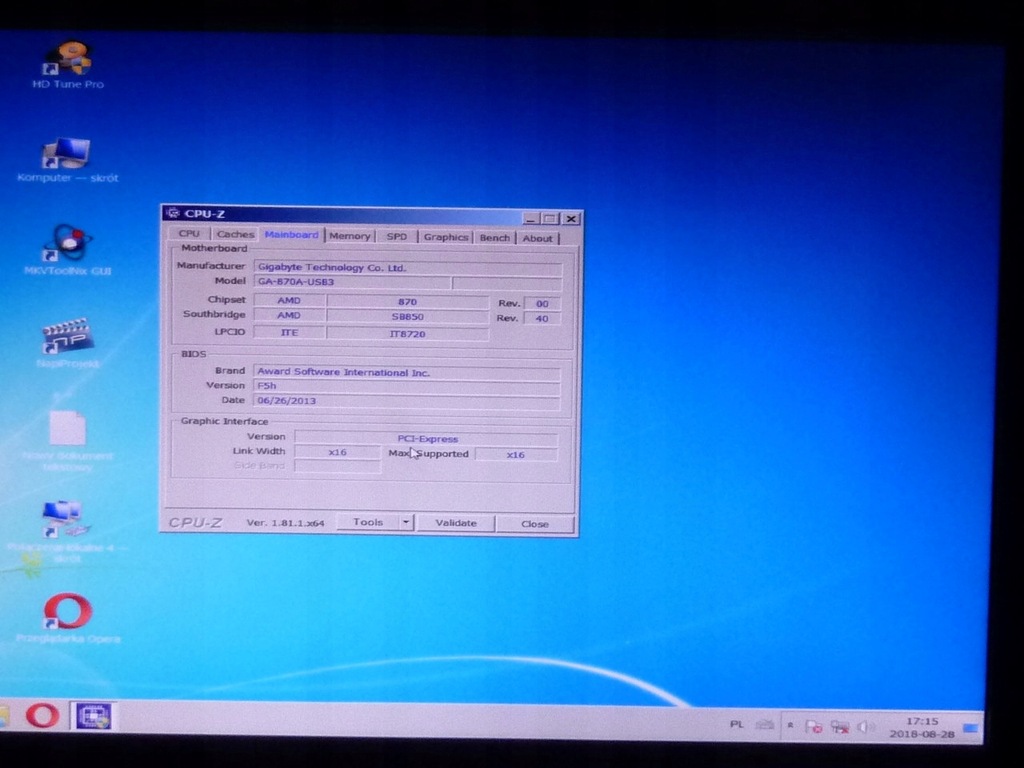
Task: Open the Action Center flag tray icon
Action: [x=814, y=727]
